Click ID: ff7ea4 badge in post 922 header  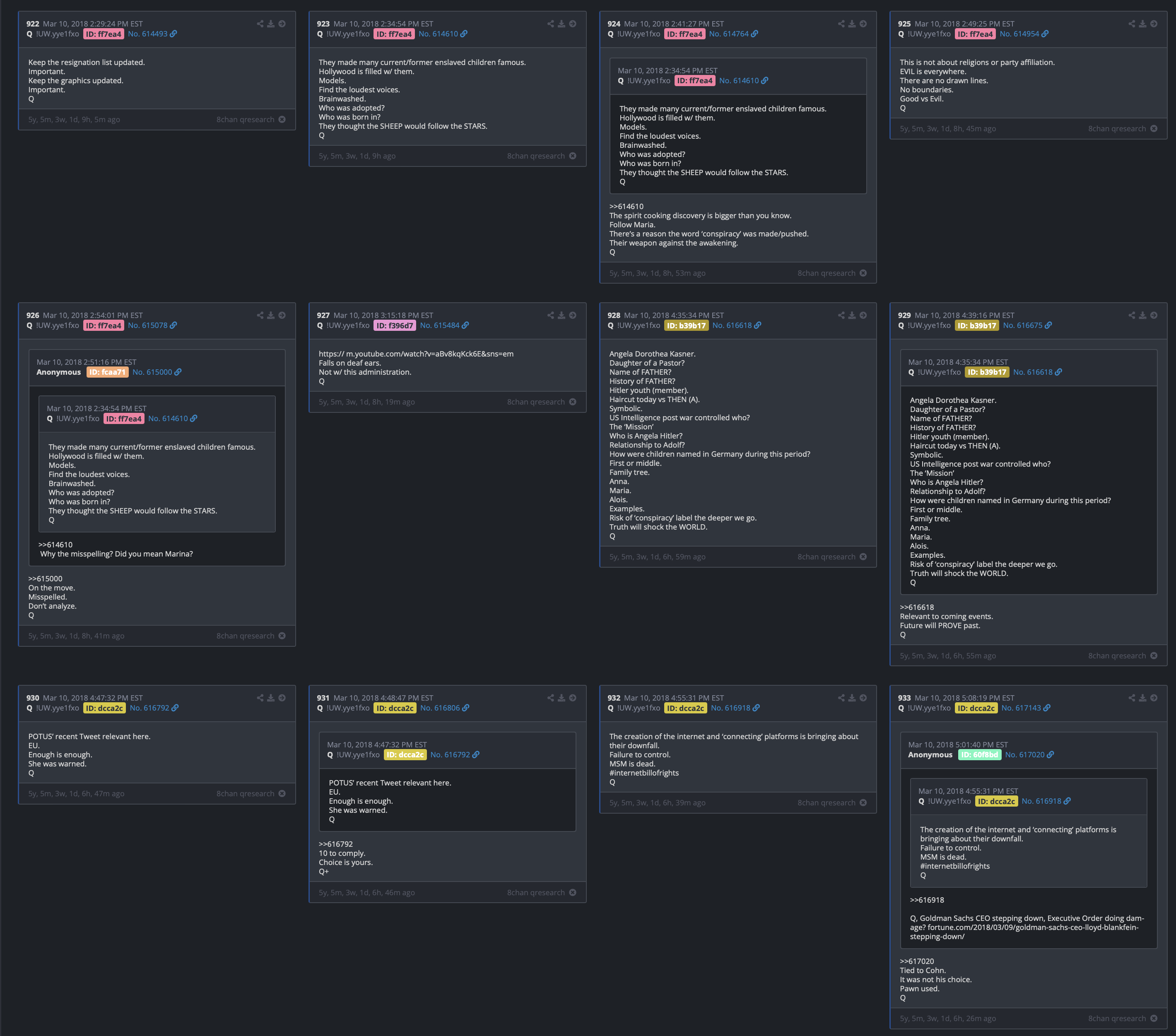tap(104, 34)
